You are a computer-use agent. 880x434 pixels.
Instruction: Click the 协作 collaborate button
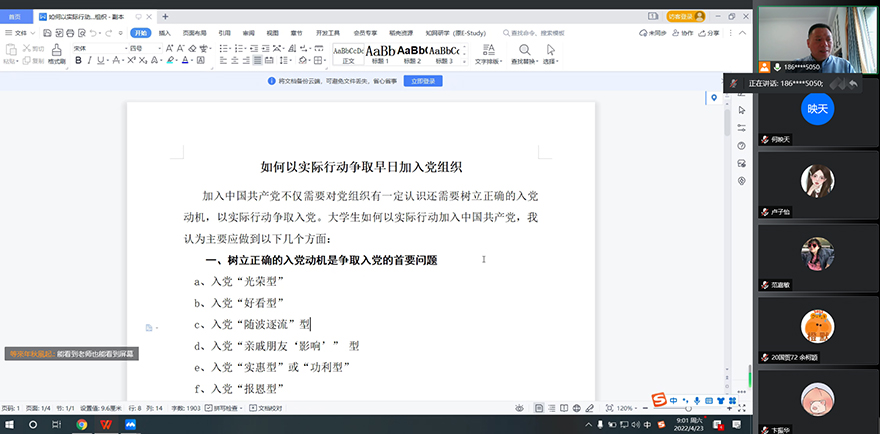(x=682, y=33)
